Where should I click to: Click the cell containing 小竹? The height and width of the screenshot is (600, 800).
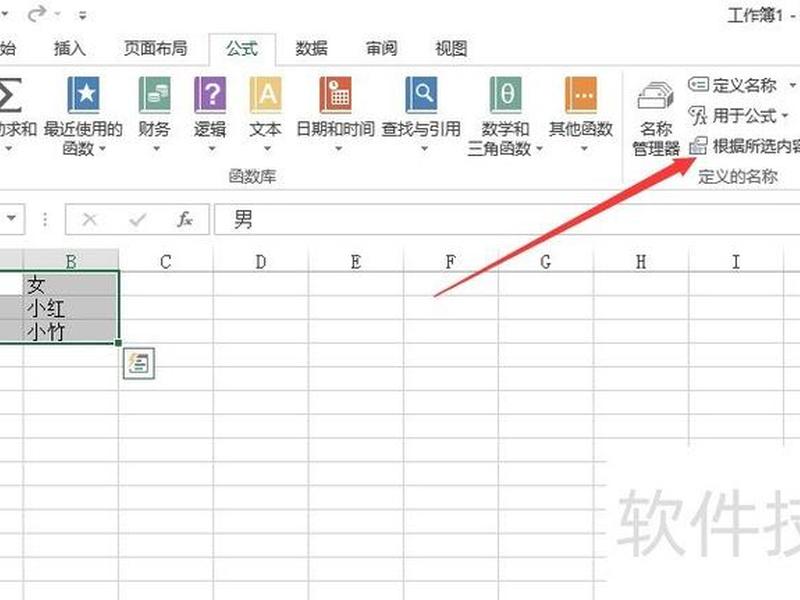point(71,331)
